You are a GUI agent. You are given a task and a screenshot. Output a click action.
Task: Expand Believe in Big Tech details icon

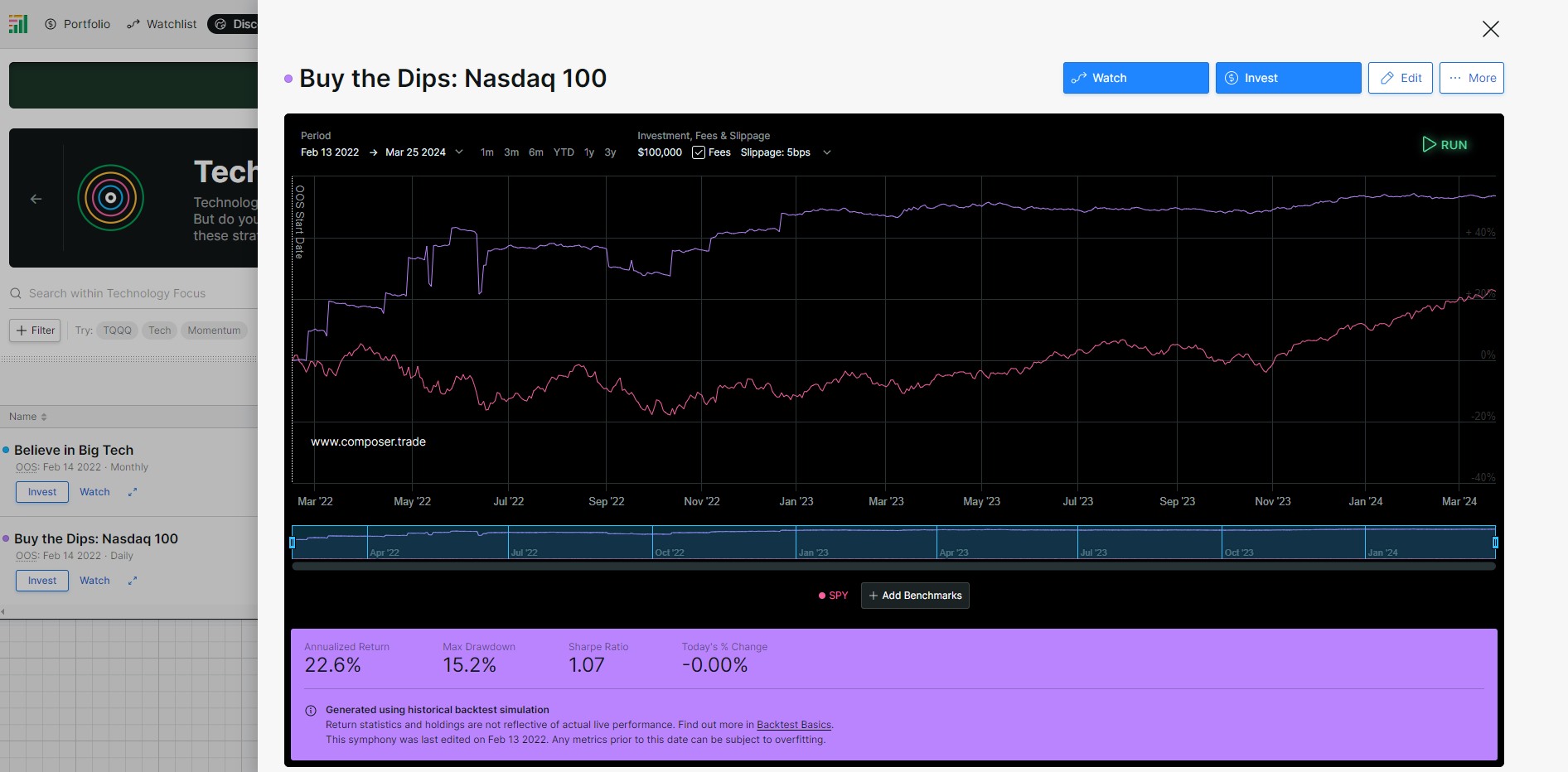point(133,492)
